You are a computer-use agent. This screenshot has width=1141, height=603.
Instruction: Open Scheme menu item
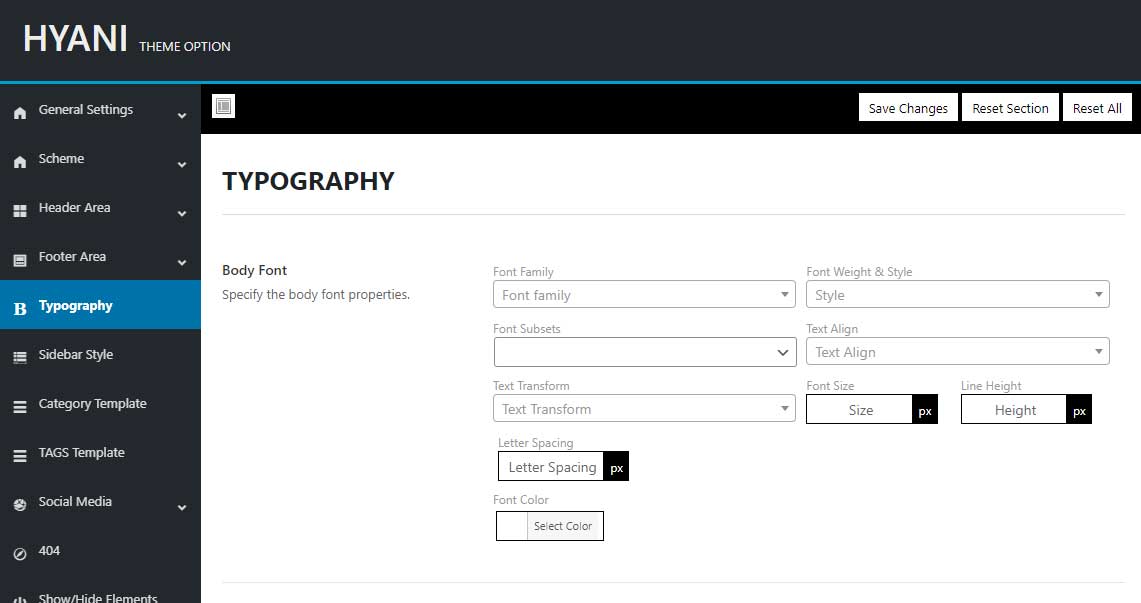click(x=100, y=159)
